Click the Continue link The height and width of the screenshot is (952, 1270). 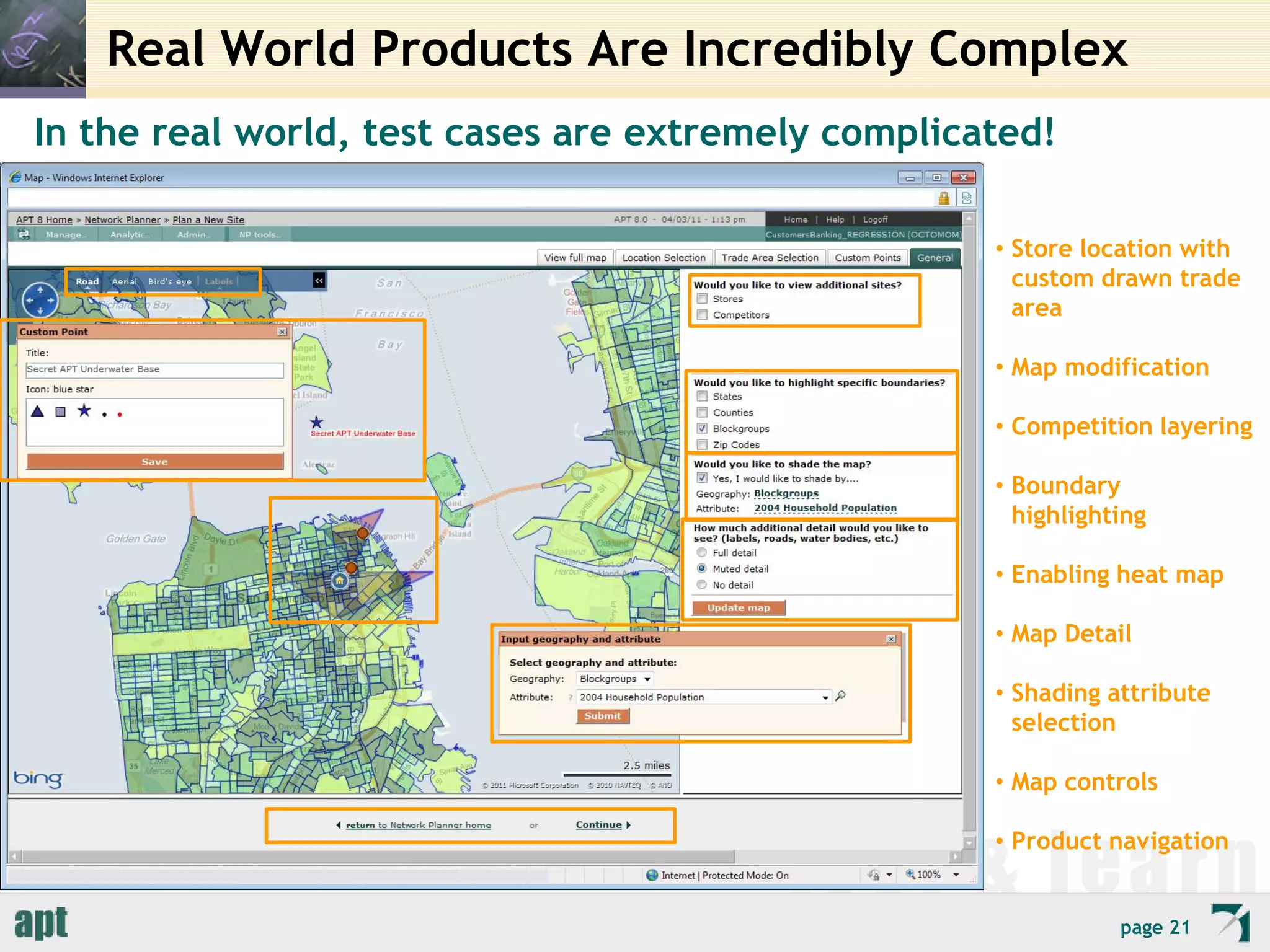[598, 825]
